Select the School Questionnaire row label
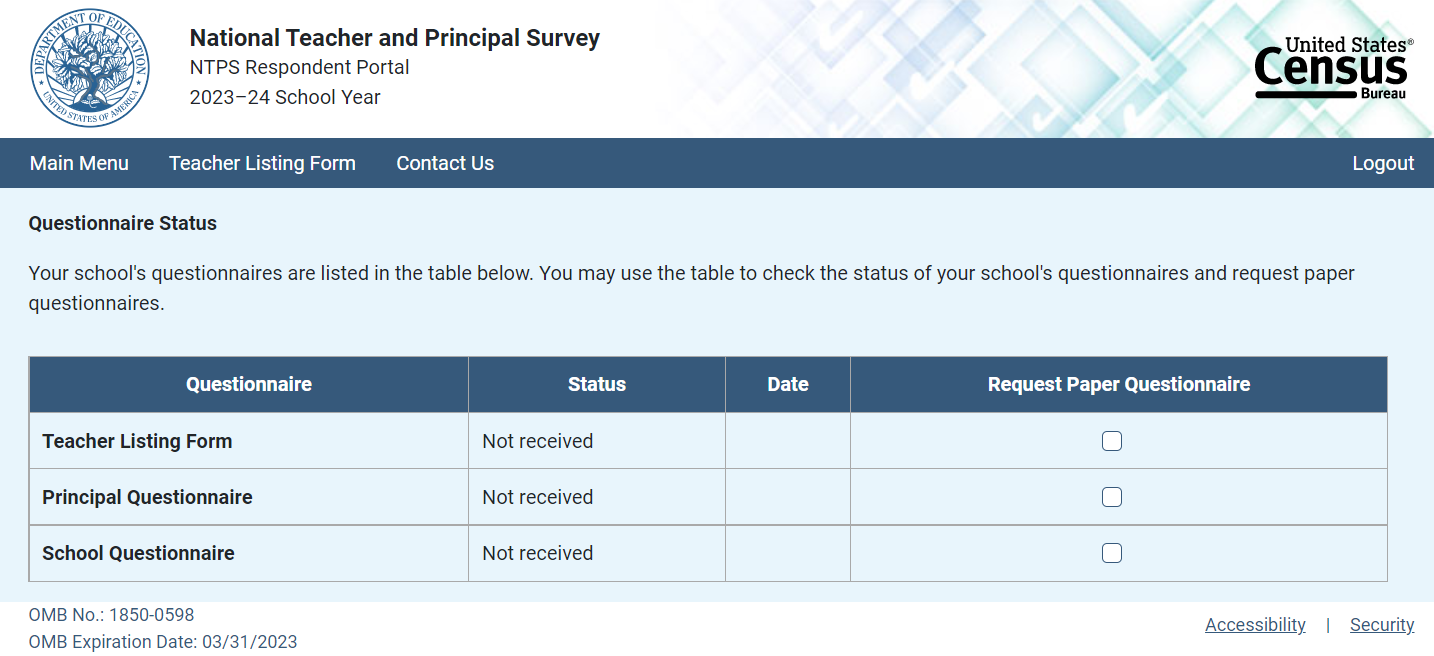This screenshot has width=1434, height=656. pyautogui.click(x=138, y=553)
